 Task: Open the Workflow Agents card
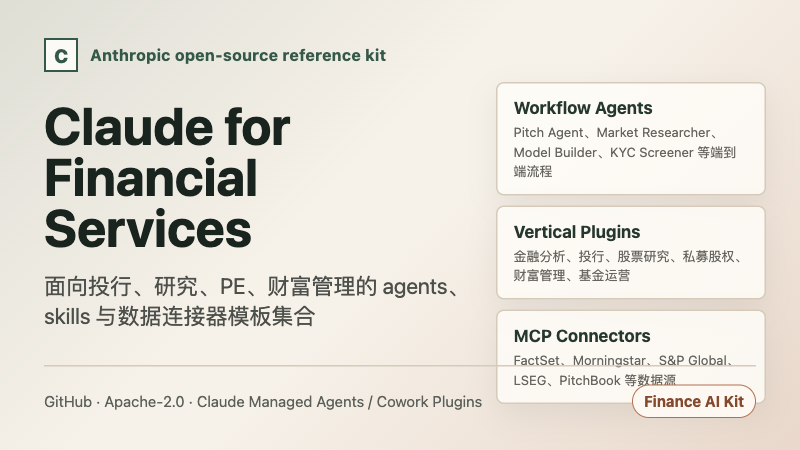[631, 139]
